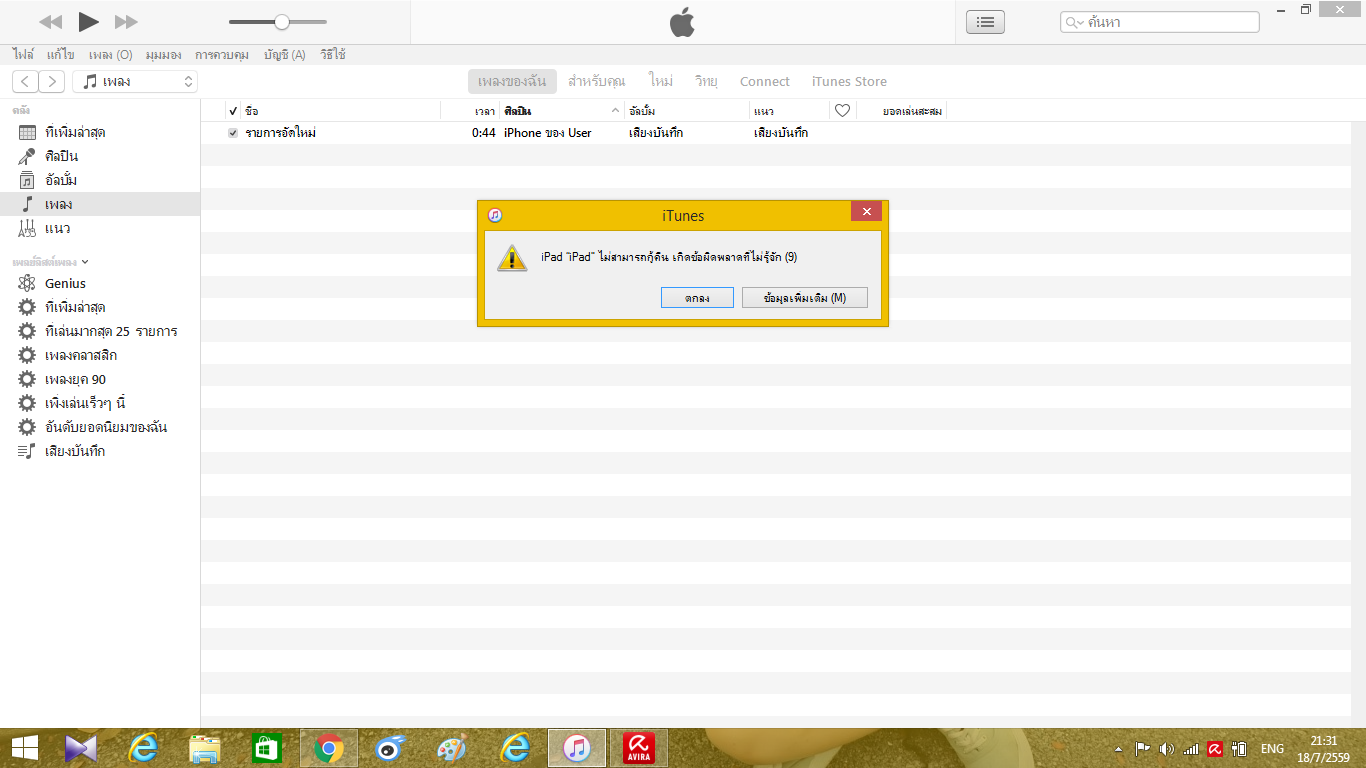Switch to the iTunes Store tab
Screen dimensions: 1366x768
pyautogui.click(x=849, y=82)
